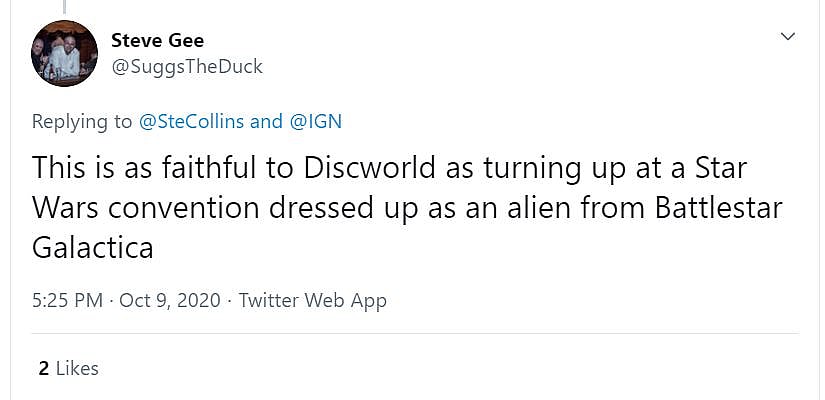Open the tweet options chevron menu
The image size is (825, 400).
tap(788, 37)
